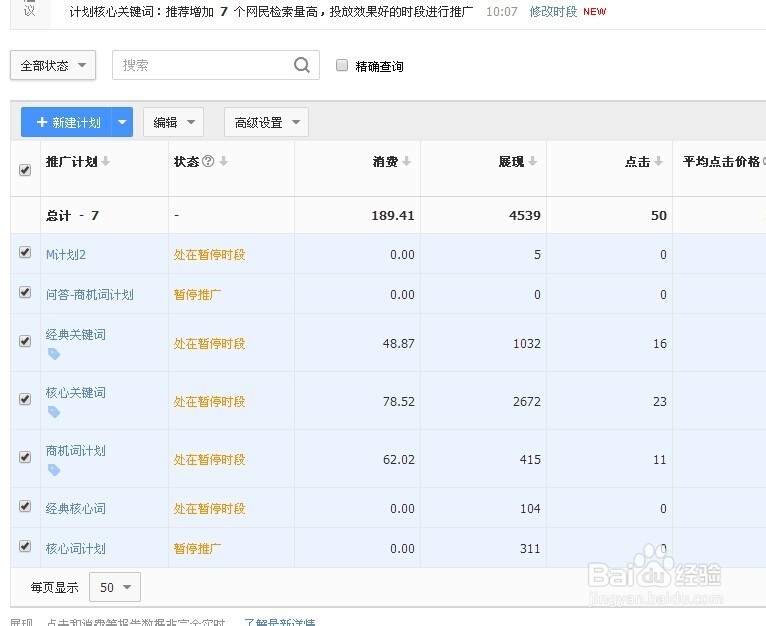
Task: Click 暂停推广 status of 问答-商机词计划
Action: click(197, 295)
